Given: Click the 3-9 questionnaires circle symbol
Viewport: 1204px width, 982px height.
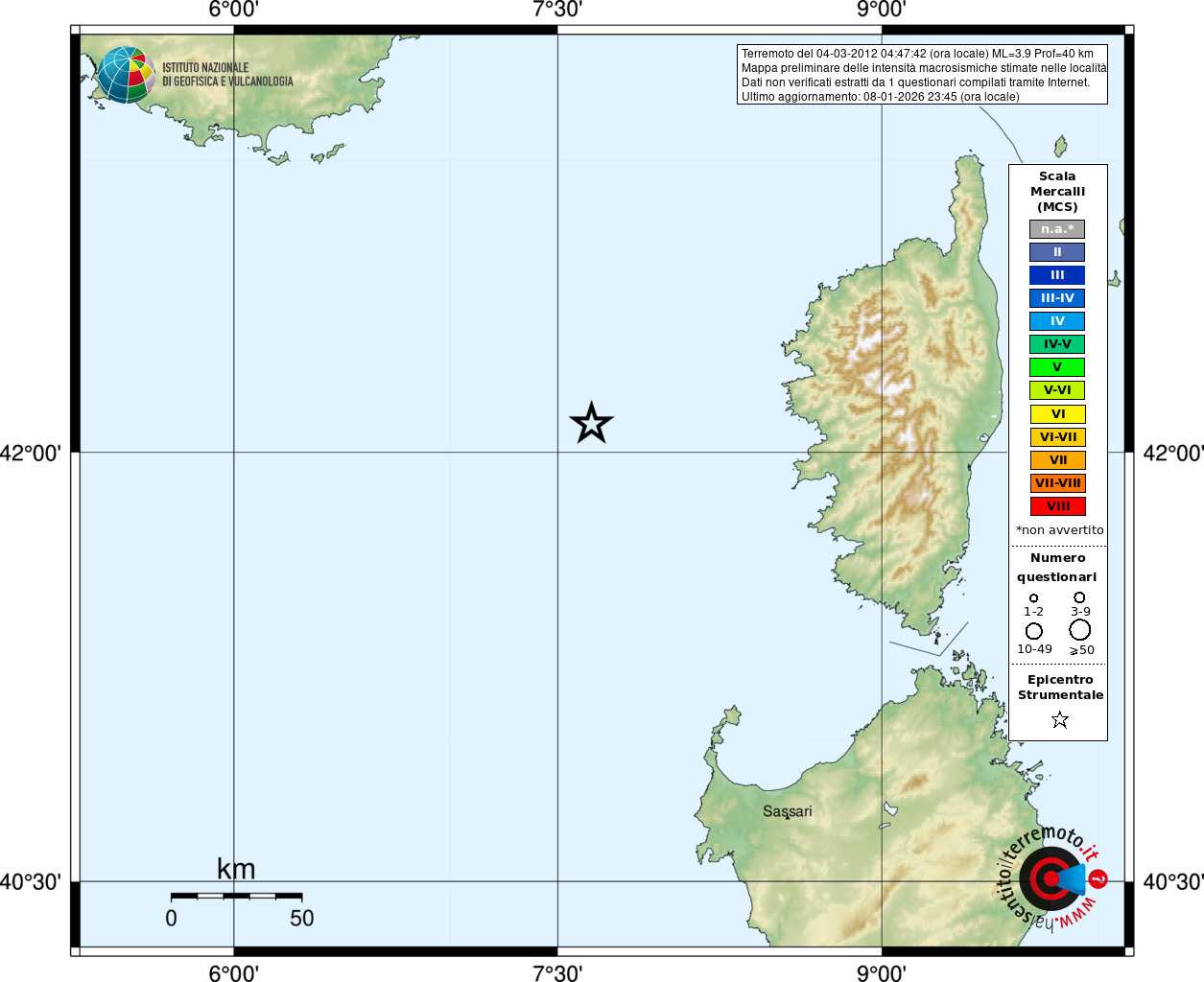Looking at the screenshot, I should [1079, 597].
